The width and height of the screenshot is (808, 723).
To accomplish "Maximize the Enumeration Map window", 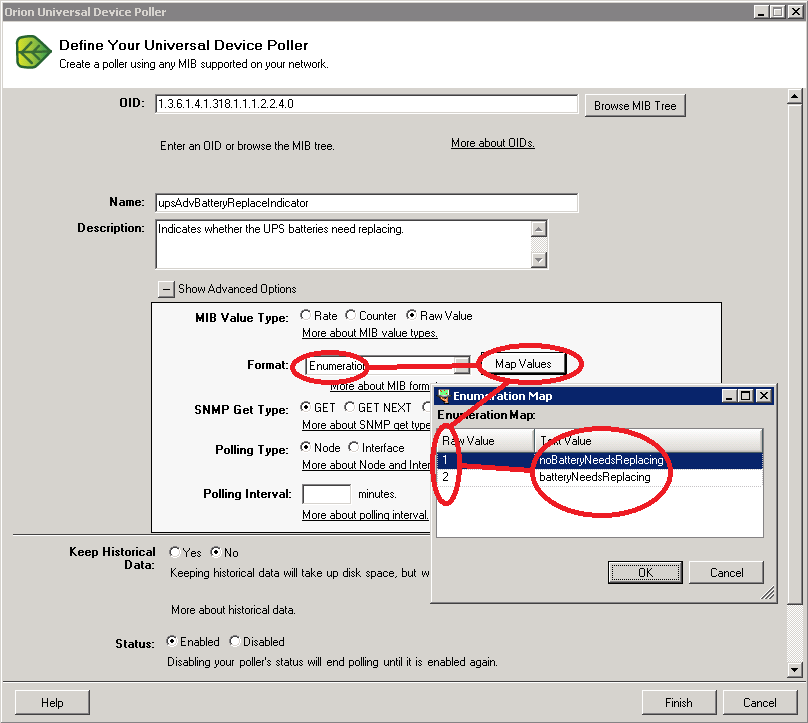I will (746, 396).
